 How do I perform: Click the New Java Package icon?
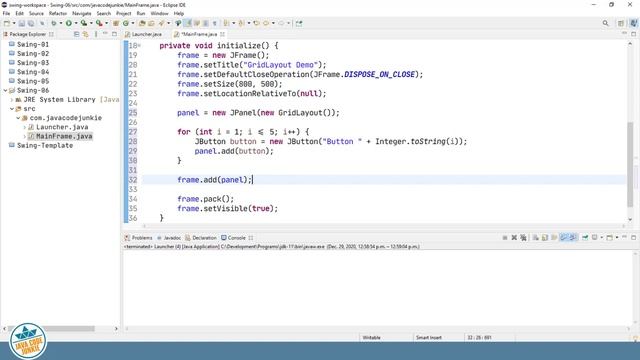click(116, 23)
